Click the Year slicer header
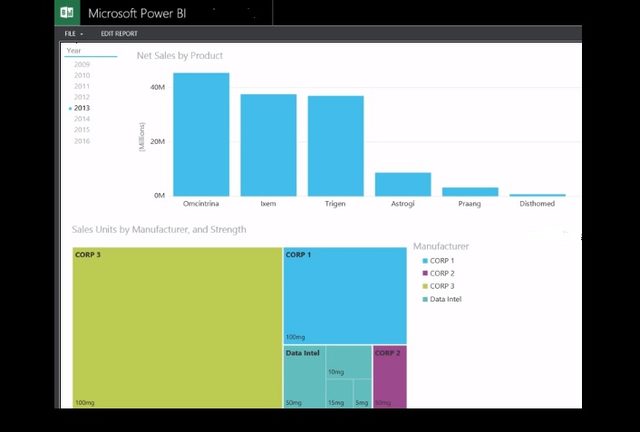The image size is (640, 432). click(74, 51)
